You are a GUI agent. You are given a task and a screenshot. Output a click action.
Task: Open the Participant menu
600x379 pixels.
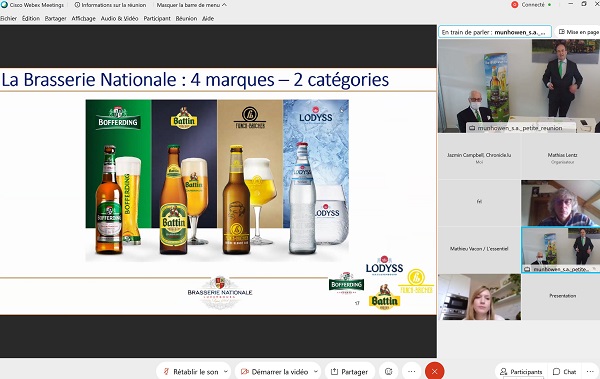pos(157,18)
